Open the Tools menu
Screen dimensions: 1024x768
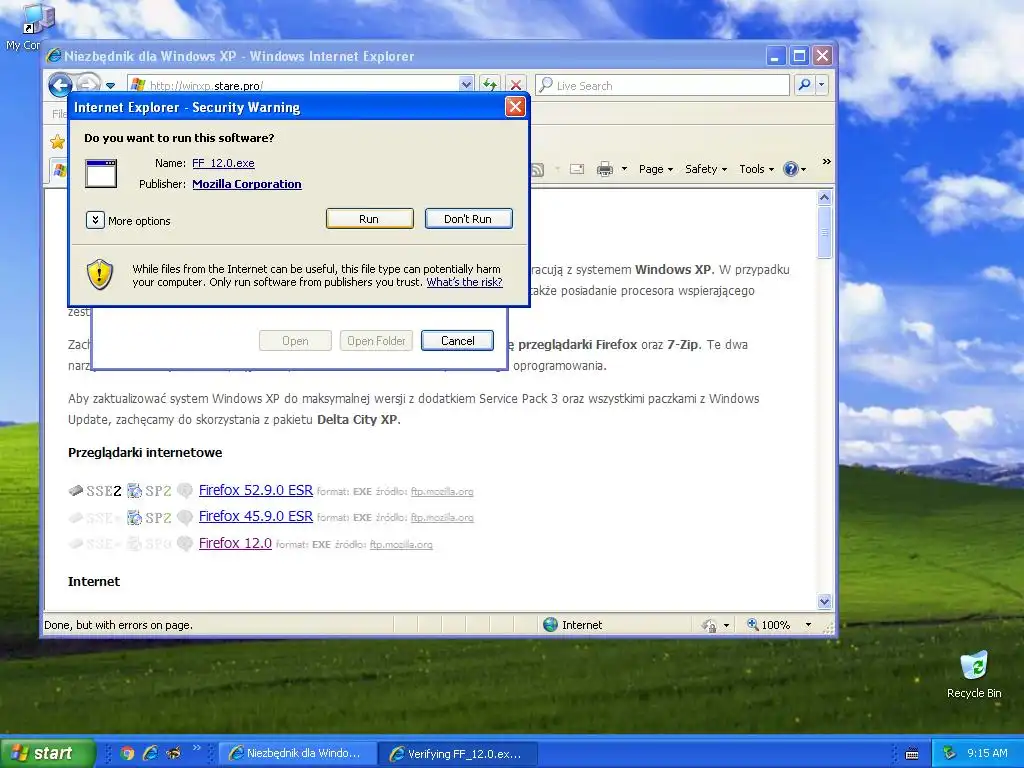[x=756, y=169]
